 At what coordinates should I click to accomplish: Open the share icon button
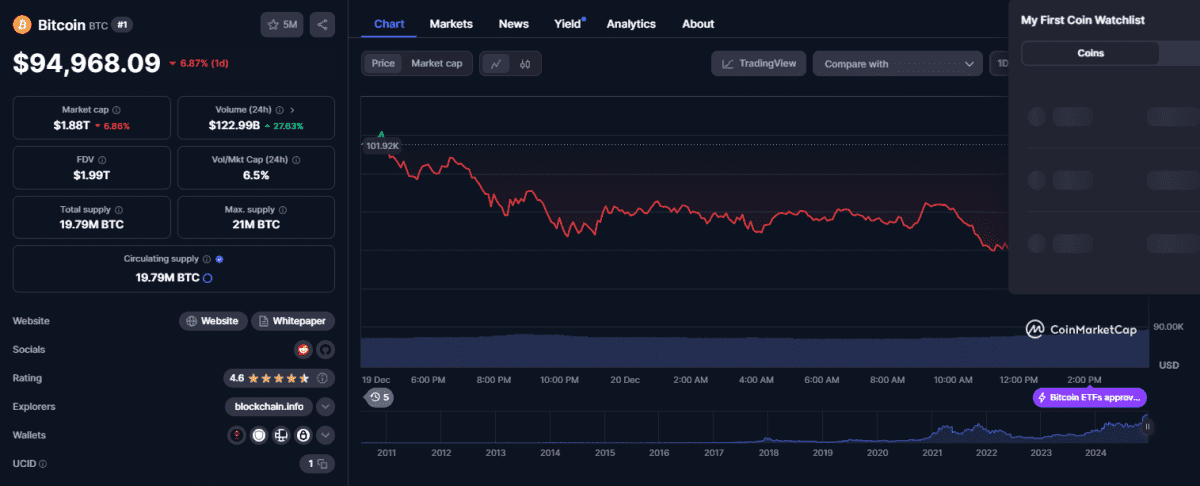click(x=322, y=24)
